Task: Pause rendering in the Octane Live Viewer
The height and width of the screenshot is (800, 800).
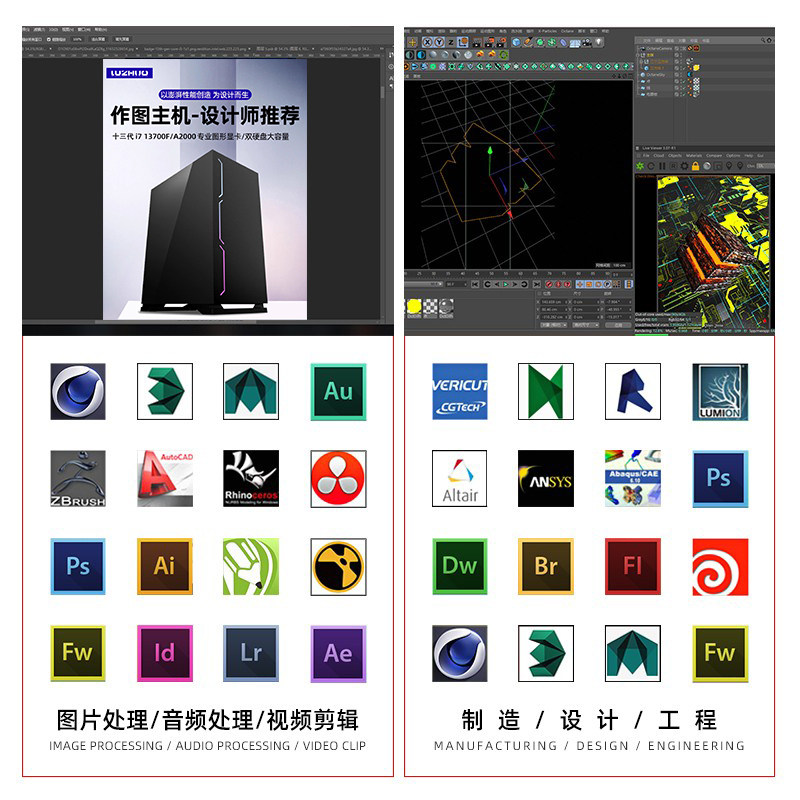Action: 662,166
